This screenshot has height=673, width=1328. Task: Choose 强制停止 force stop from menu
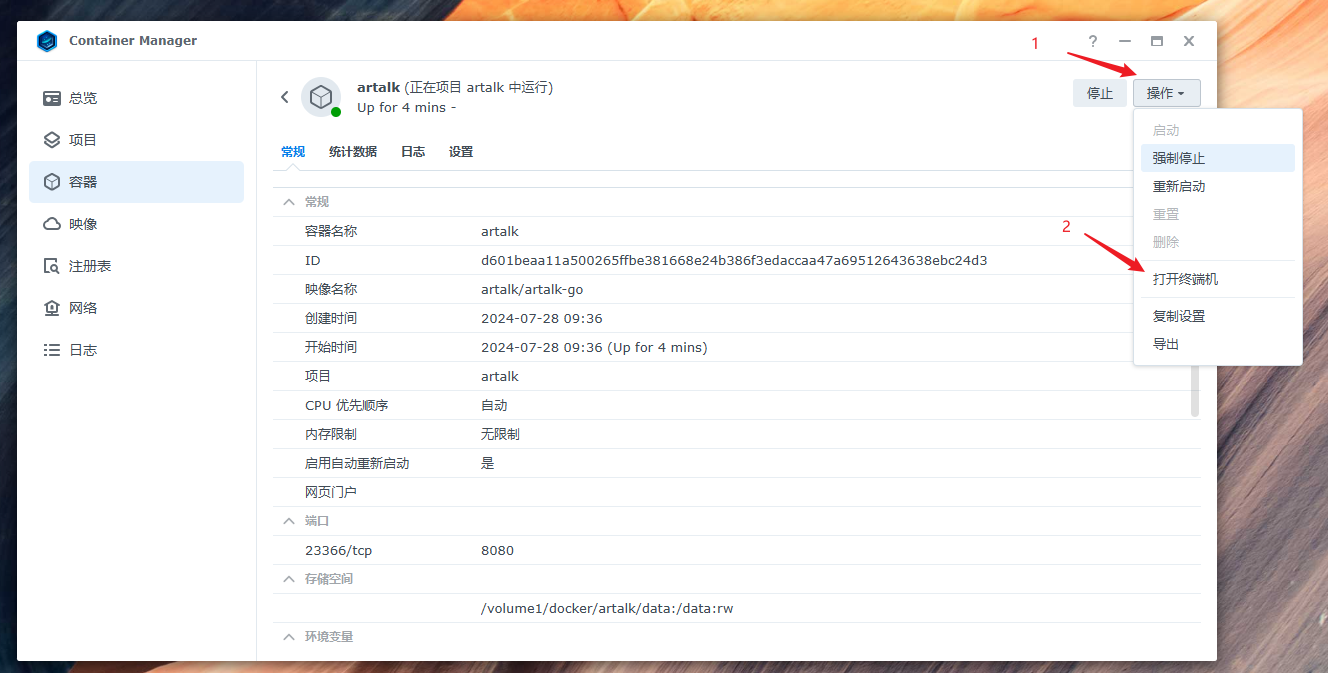point(1217,158)
